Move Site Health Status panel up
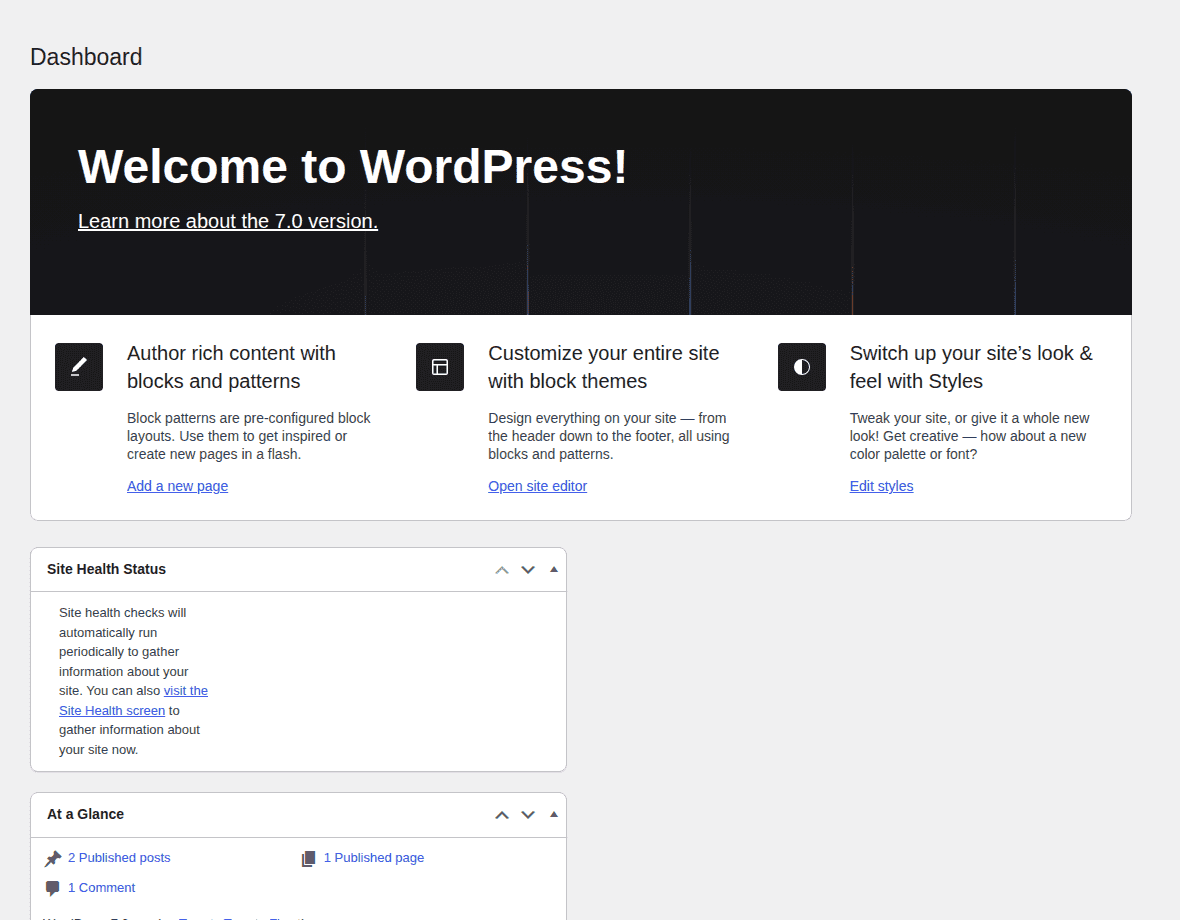Image resolution: width=1180 pixels, height=920 pixels. coord(502,570)
